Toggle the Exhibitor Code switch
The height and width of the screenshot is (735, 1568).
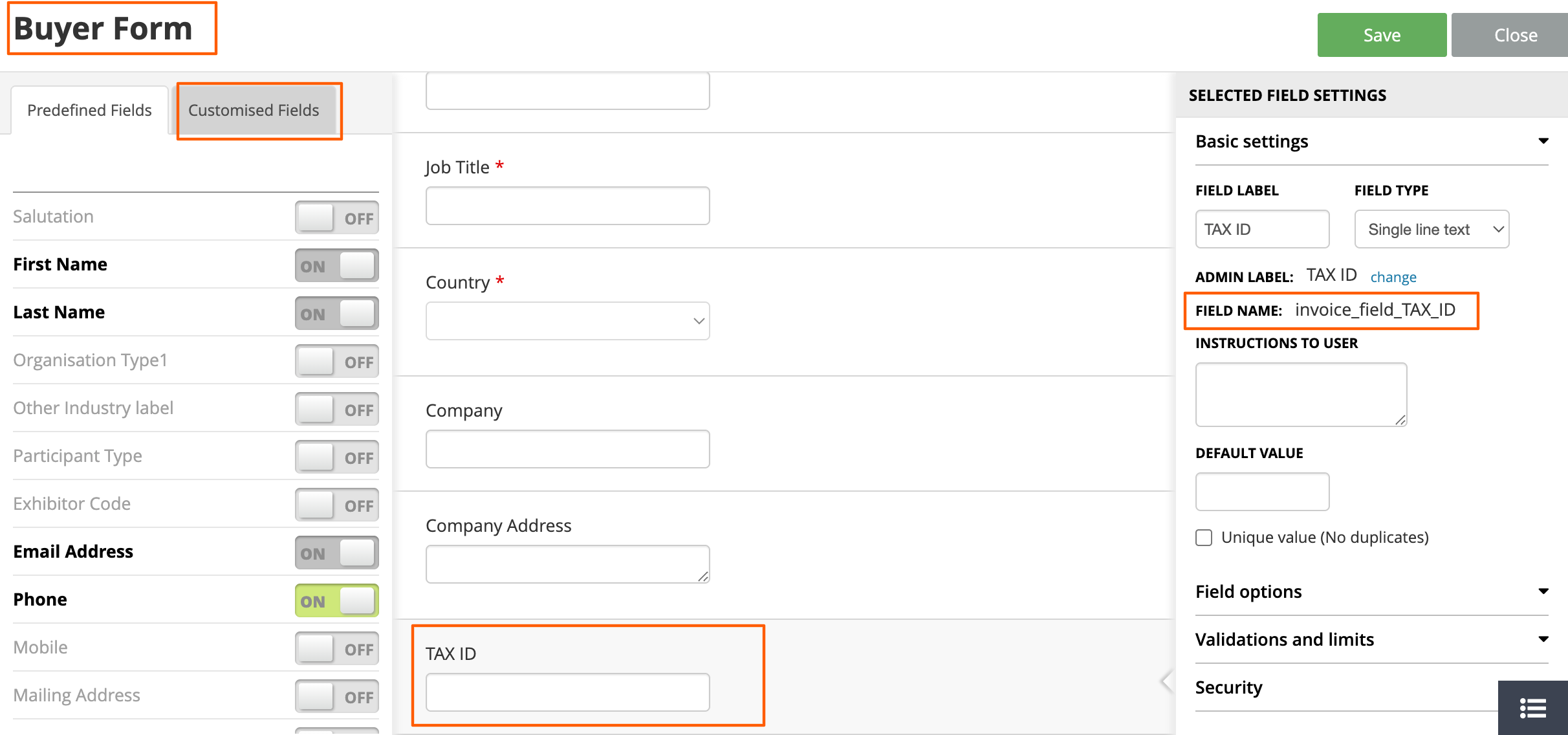[336, 505]
